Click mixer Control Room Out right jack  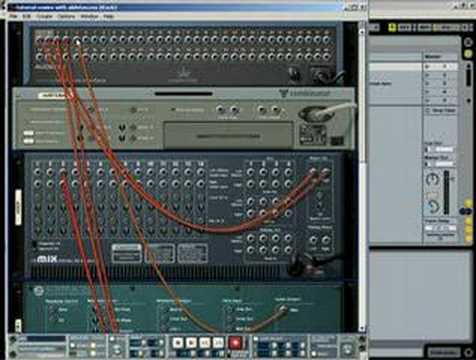coord(326,239)
